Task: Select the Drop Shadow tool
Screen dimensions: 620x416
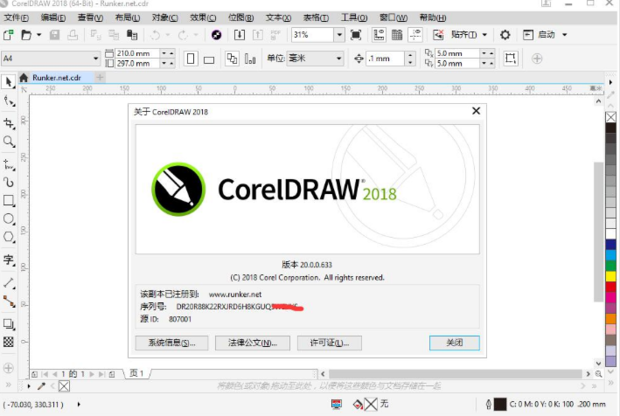Action: click(8, 324)
